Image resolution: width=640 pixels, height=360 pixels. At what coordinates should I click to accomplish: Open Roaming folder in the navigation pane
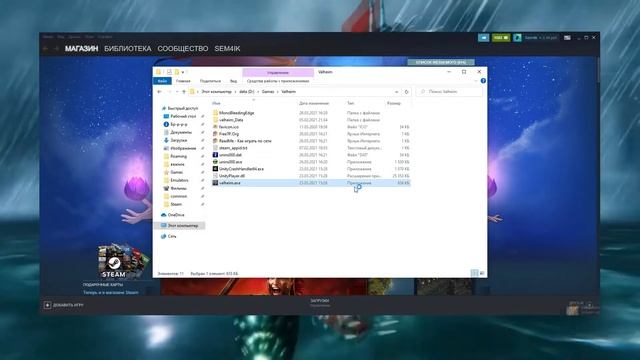[178, 156]
